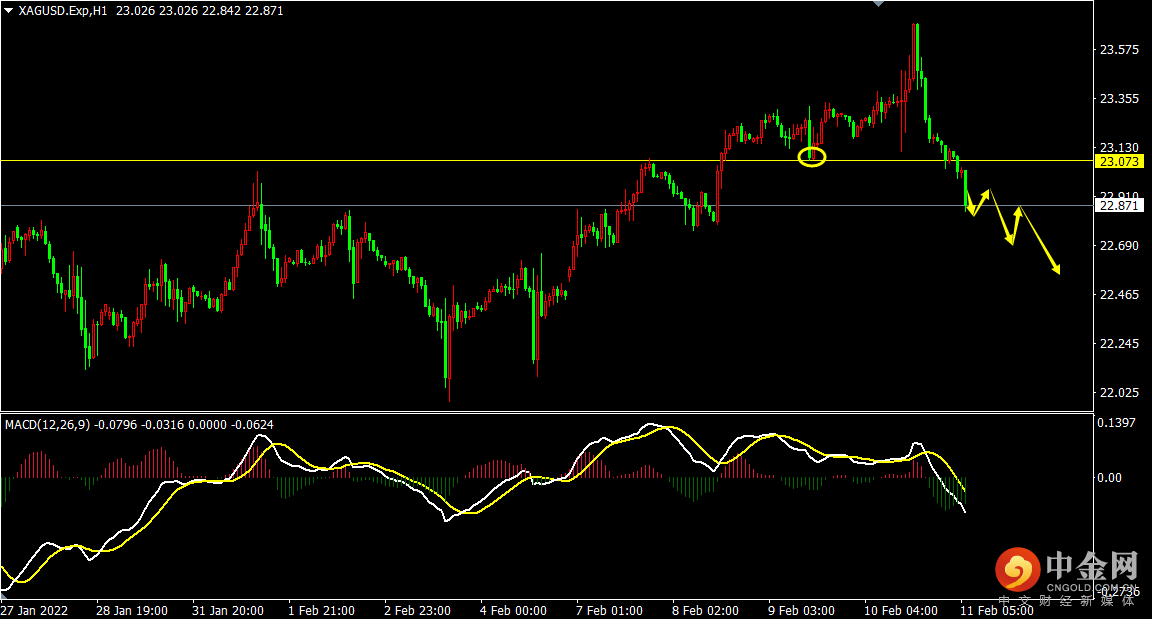Click the 9 Feb 03:00 time label
The image size is (1152, 619).
pos(802,611)
